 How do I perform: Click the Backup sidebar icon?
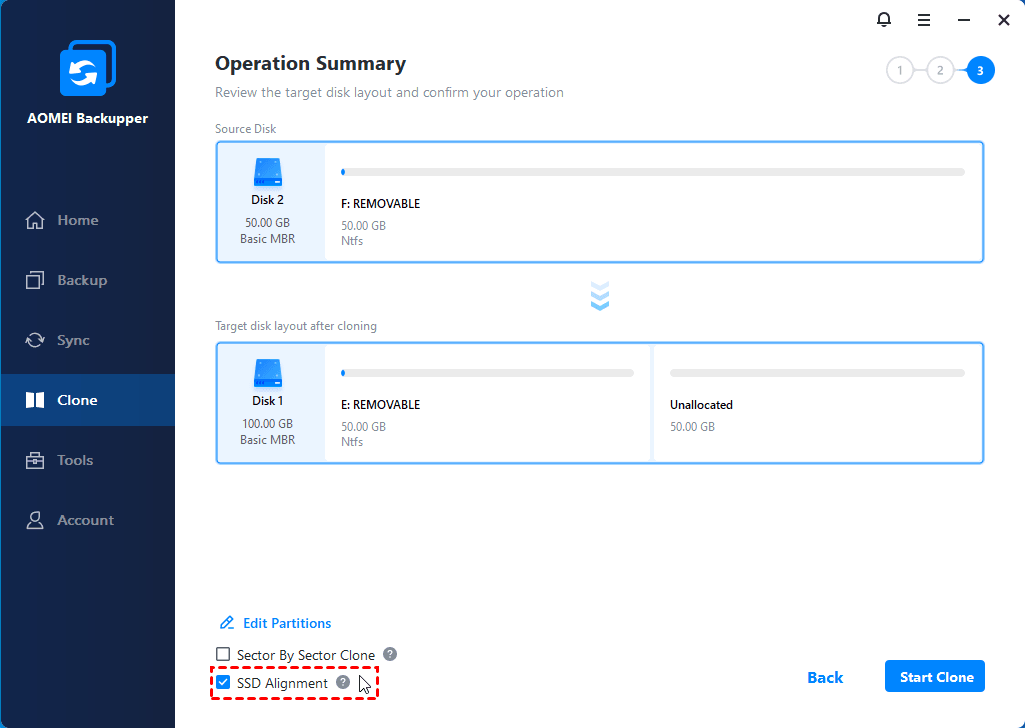35,280
